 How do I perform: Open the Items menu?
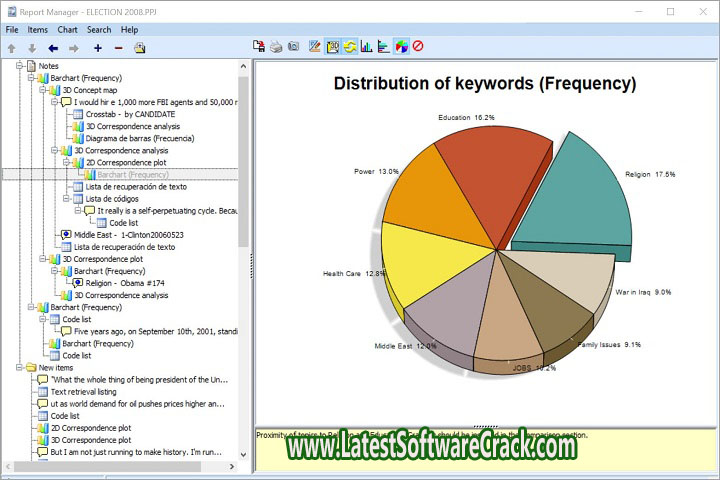point(37,30)
